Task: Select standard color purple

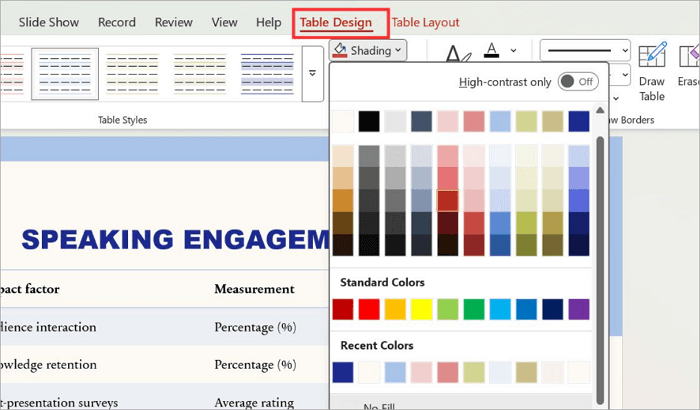Action: coord(579,309)
